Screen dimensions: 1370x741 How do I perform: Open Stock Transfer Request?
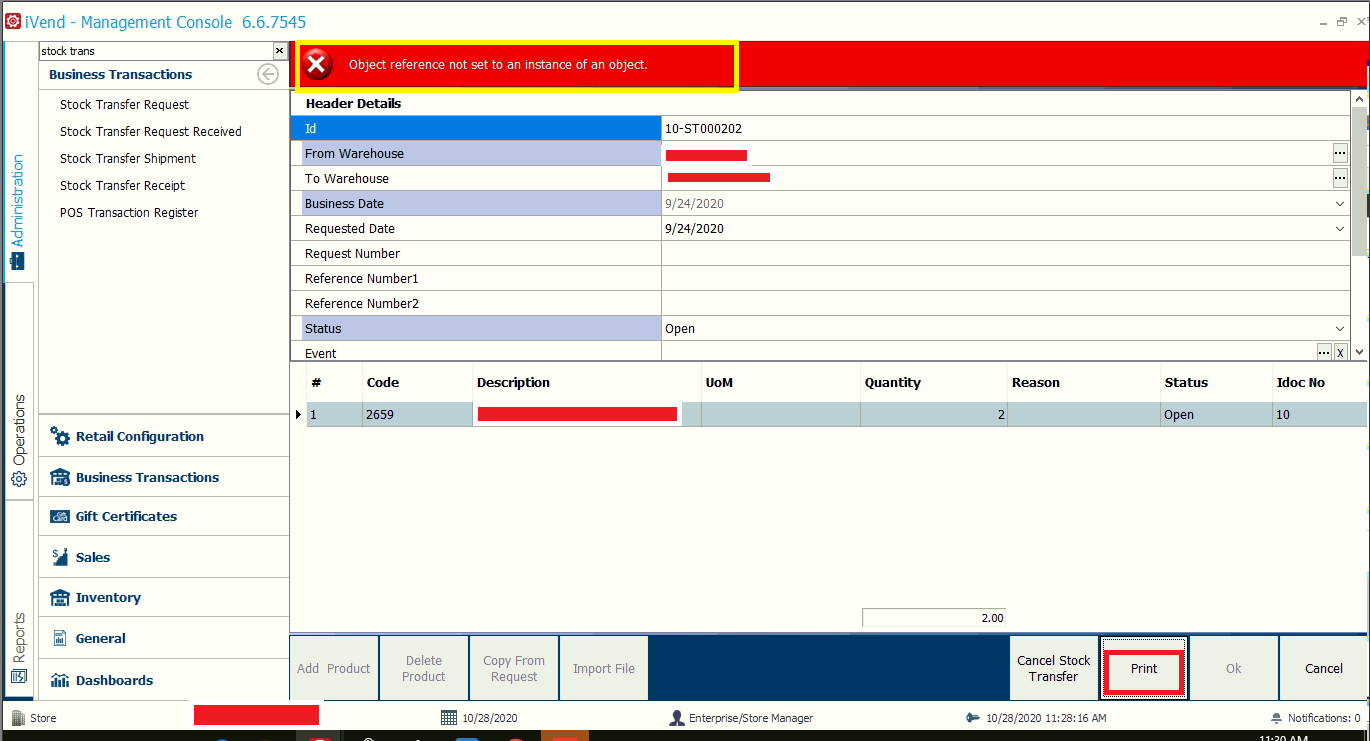[124, 104]
